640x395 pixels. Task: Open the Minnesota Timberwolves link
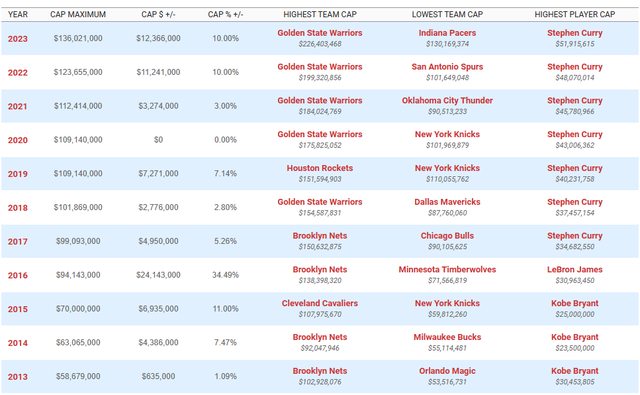pyautogui.click(x=447, y=270)
